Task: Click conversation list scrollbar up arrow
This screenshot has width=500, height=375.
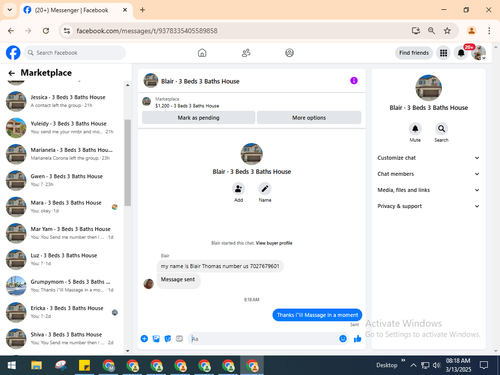Action: pyautogui.click(x=127, y=85)
